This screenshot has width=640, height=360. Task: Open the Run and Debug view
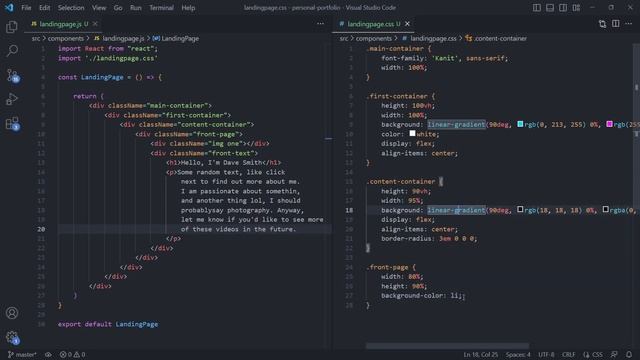point(12,99)
